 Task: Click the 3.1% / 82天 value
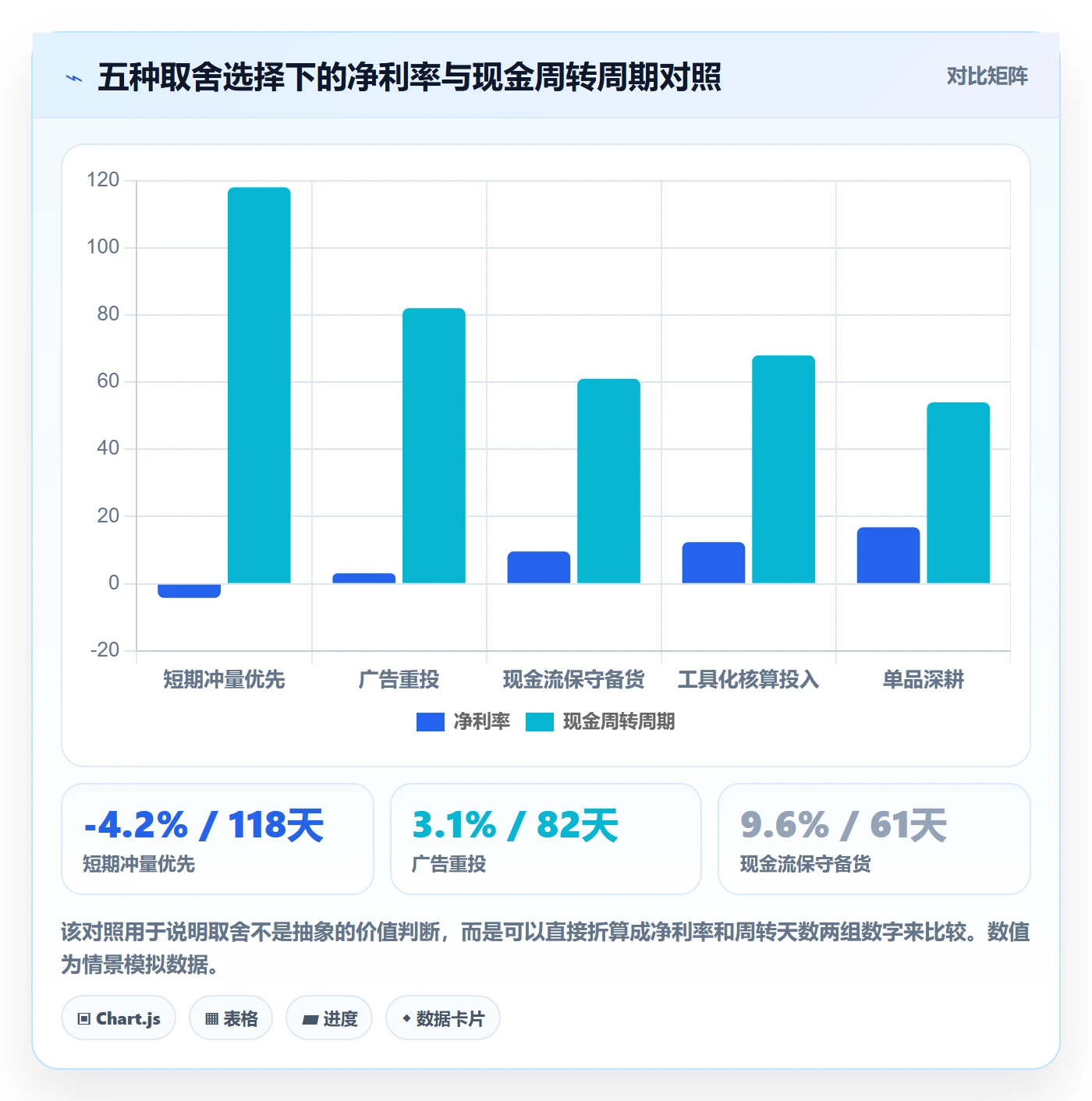click(516, 825)
